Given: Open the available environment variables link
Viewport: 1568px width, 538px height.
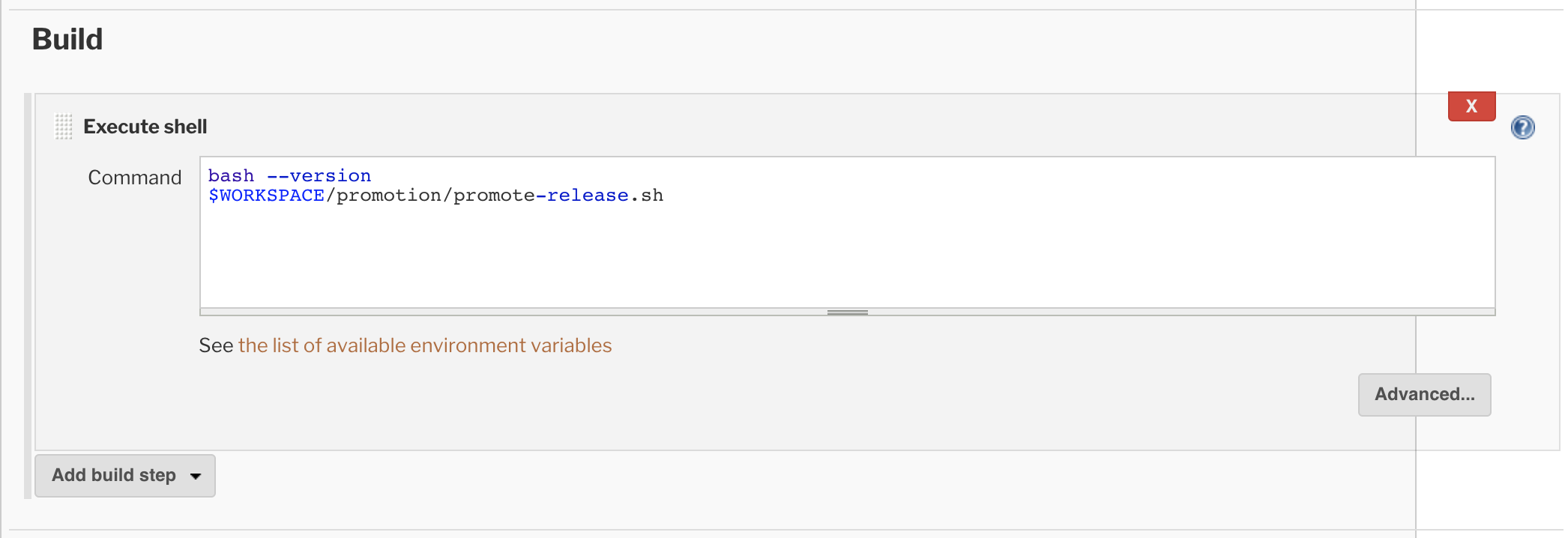Looking at the screenshot, I should (424, 345).
